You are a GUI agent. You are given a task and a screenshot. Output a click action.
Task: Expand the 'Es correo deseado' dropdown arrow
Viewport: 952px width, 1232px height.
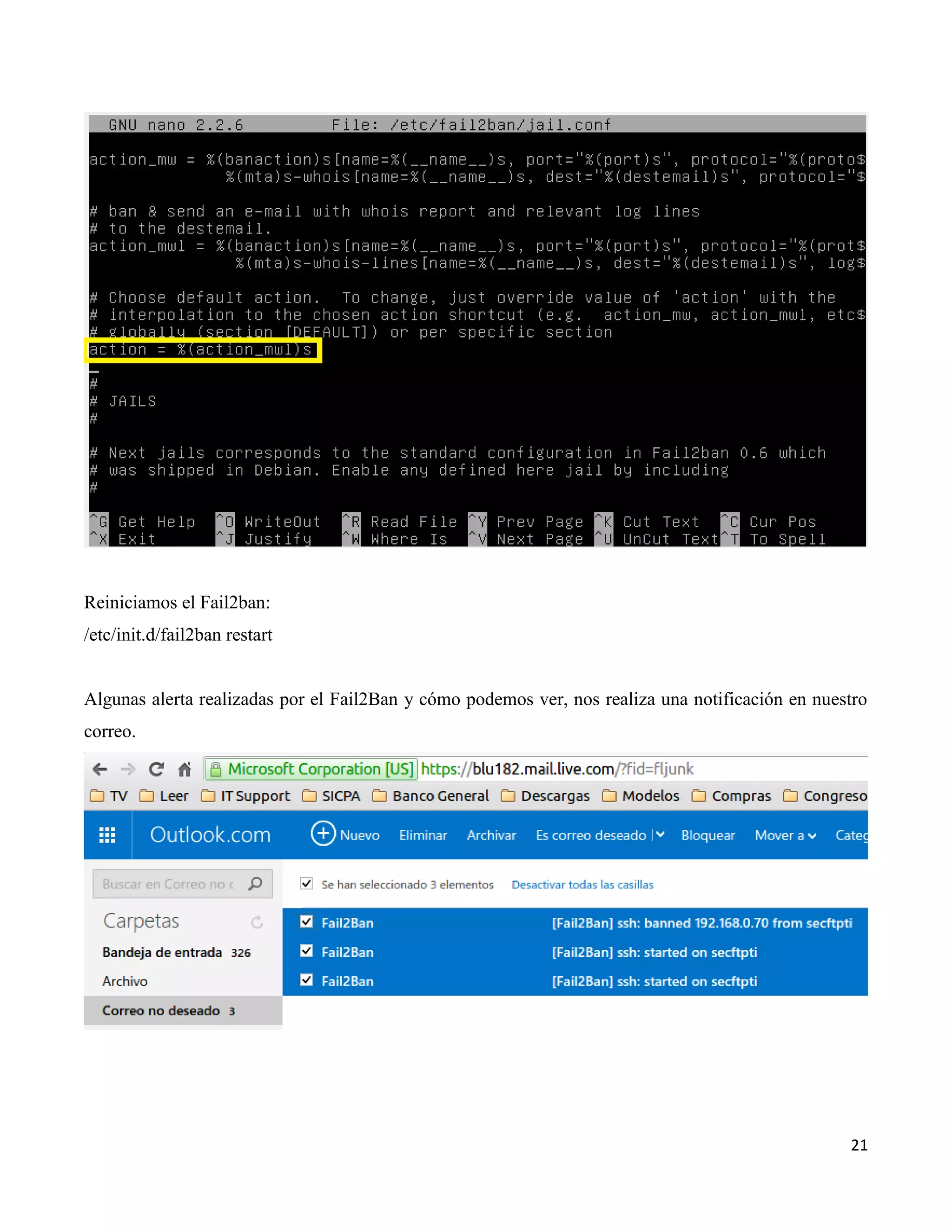coord(661,835)
